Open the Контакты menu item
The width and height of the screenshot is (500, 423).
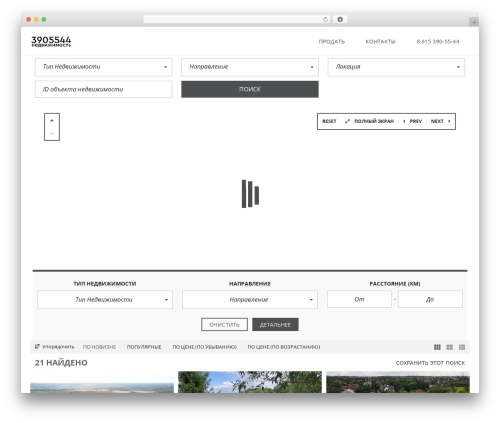click(380, 42)
